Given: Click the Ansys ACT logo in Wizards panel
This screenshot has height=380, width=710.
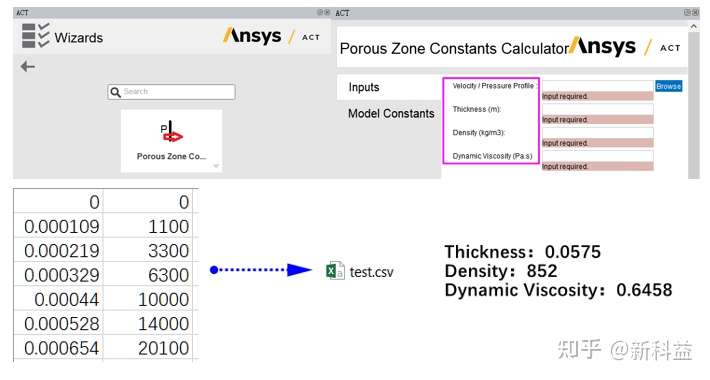Looking at the screenshot, I should point(272,36).
